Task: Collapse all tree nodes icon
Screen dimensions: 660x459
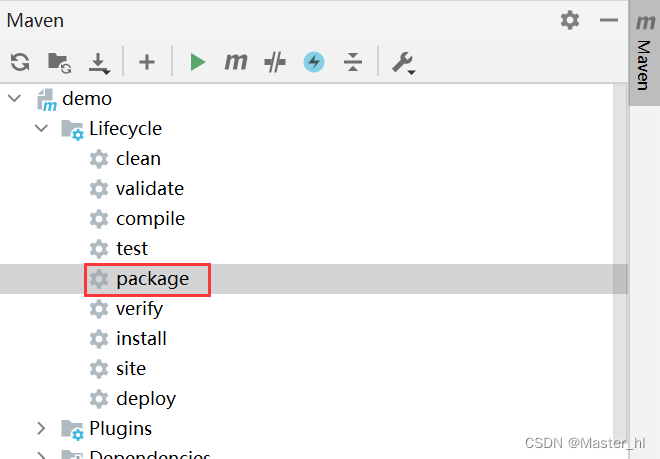Action: (x=353, y=62)
